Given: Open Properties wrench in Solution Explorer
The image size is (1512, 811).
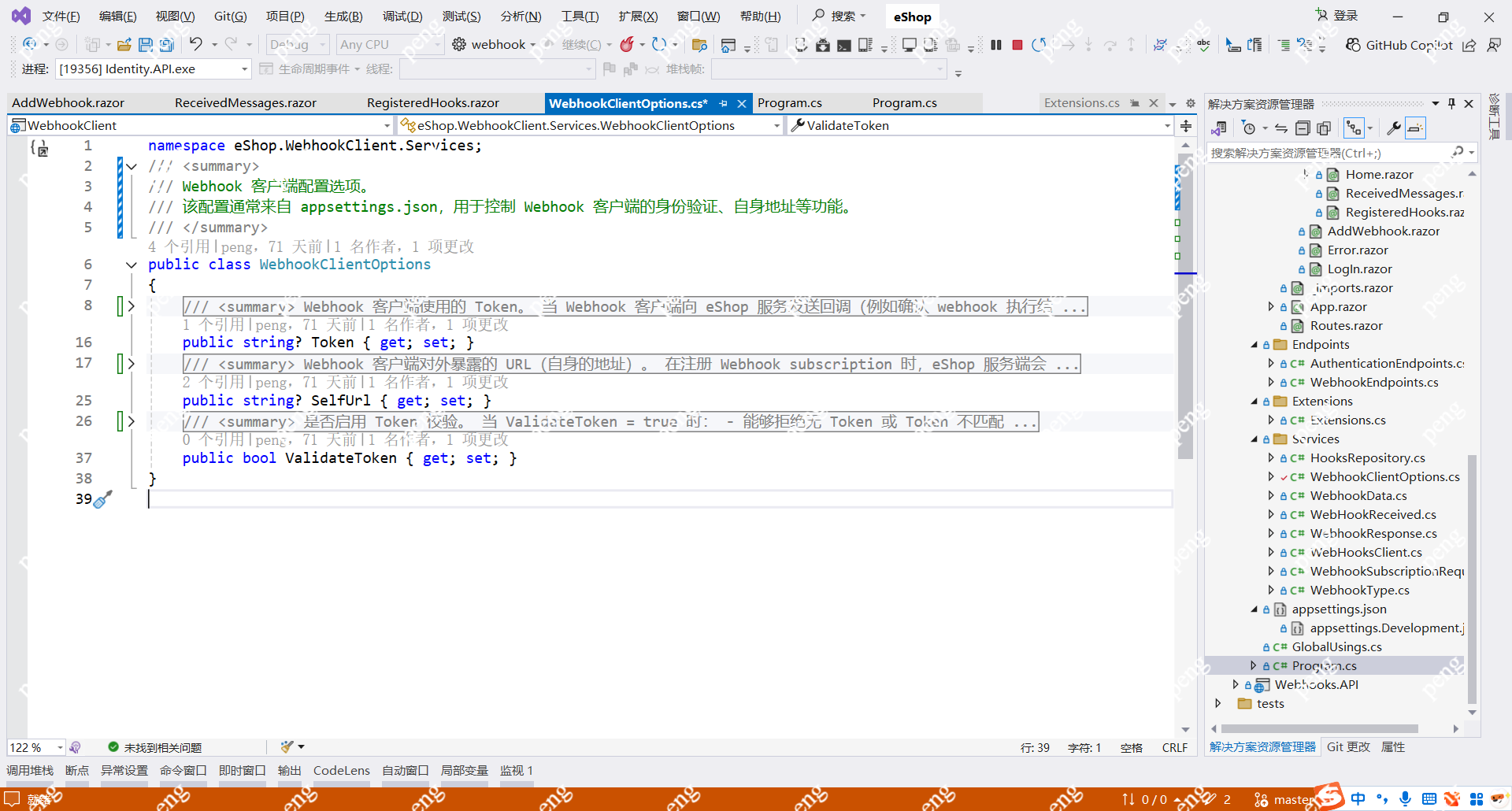Looking at the screenshot, I should coord(1393,128).
